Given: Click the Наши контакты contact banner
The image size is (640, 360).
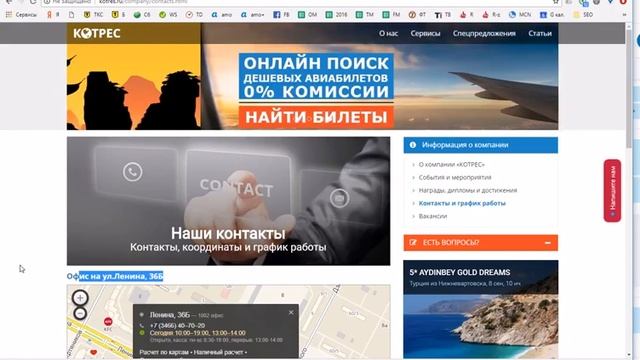Looking at the screenshot, I should pyautogui.click(x=228, y=201).
